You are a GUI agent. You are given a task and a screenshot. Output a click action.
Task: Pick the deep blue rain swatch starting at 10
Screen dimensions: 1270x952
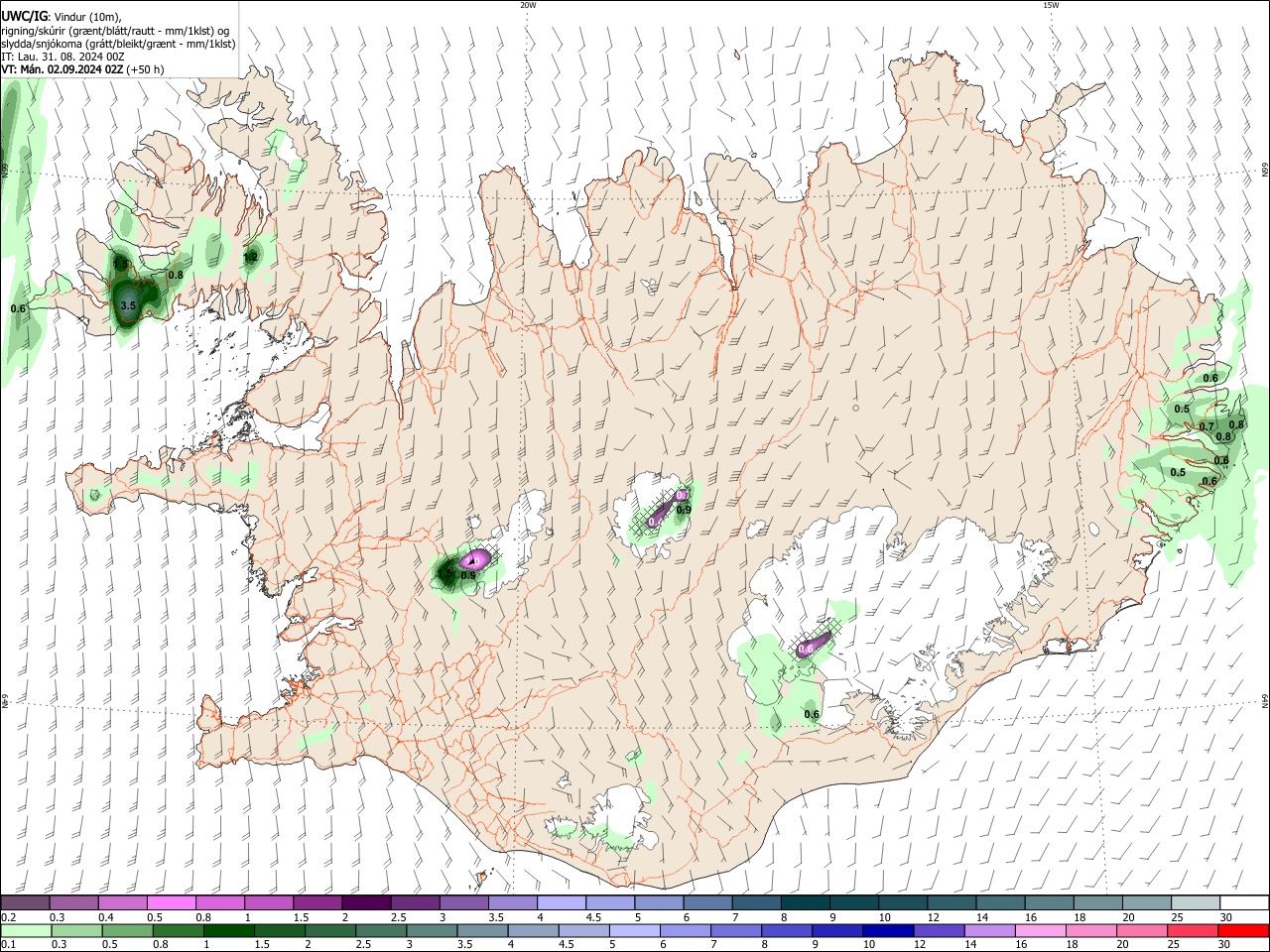pyautogui.click(x=889, y=930)
